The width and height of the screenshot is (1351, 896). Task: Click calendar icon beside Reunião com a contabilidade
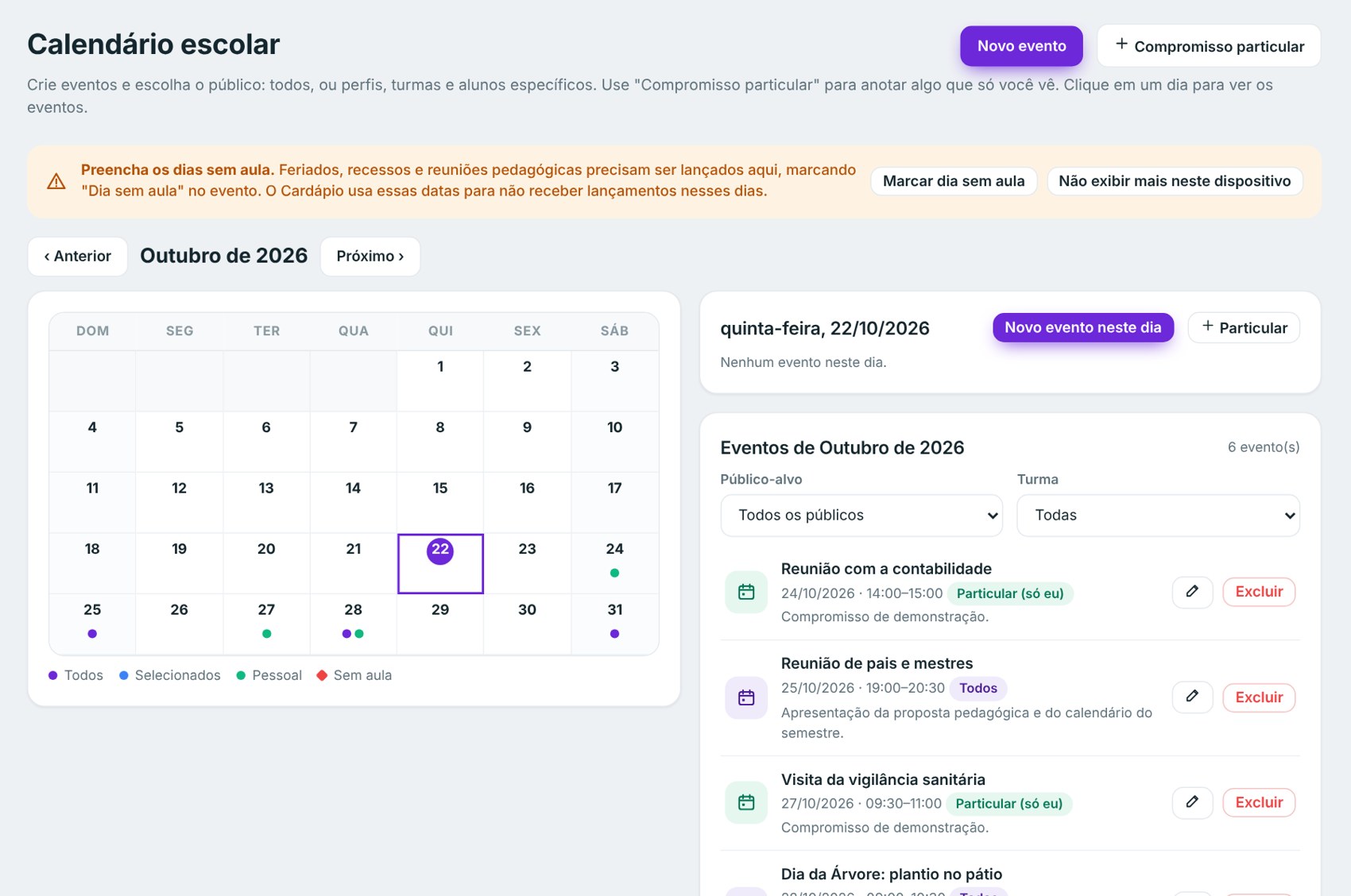(x=746, y=592)
